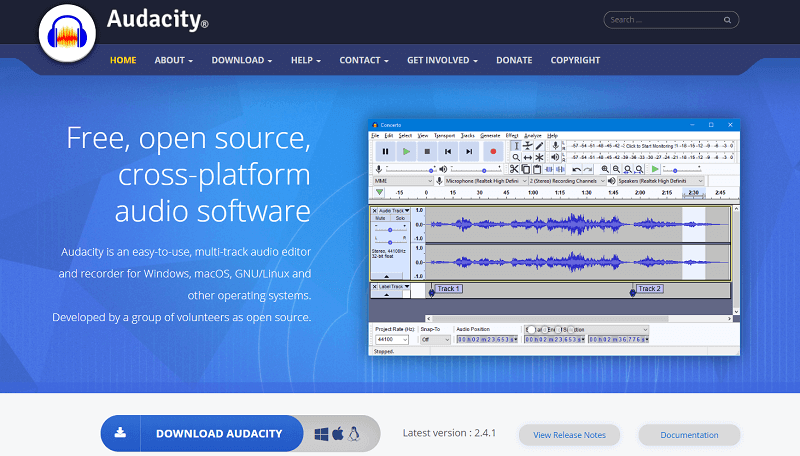This screenshot has height=456, width=800.
Task: Select the Envelope tool
Action: click(528, 146)
